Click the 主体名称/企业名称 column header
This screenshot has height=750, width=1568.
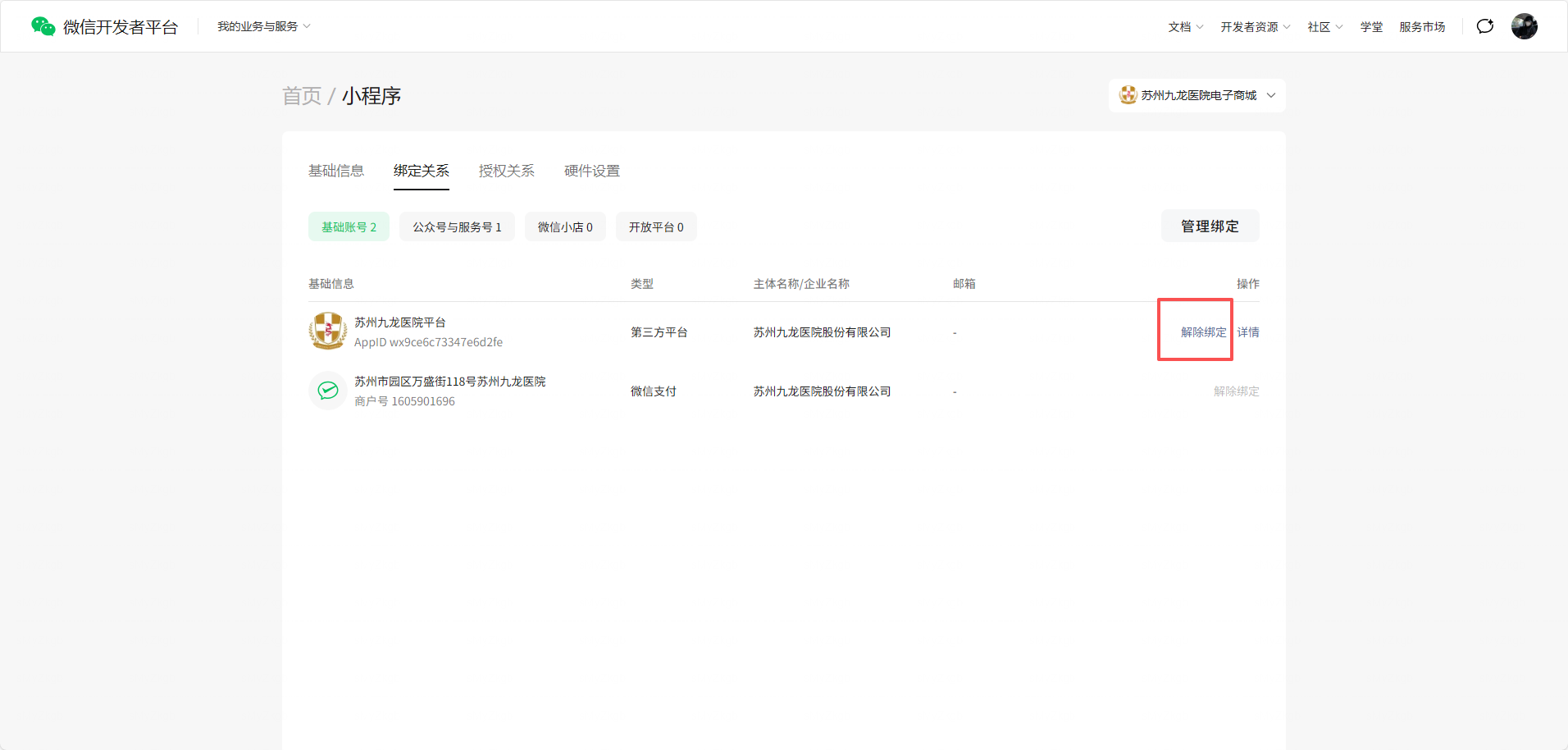pyautogui.click(x=801, y=284)
